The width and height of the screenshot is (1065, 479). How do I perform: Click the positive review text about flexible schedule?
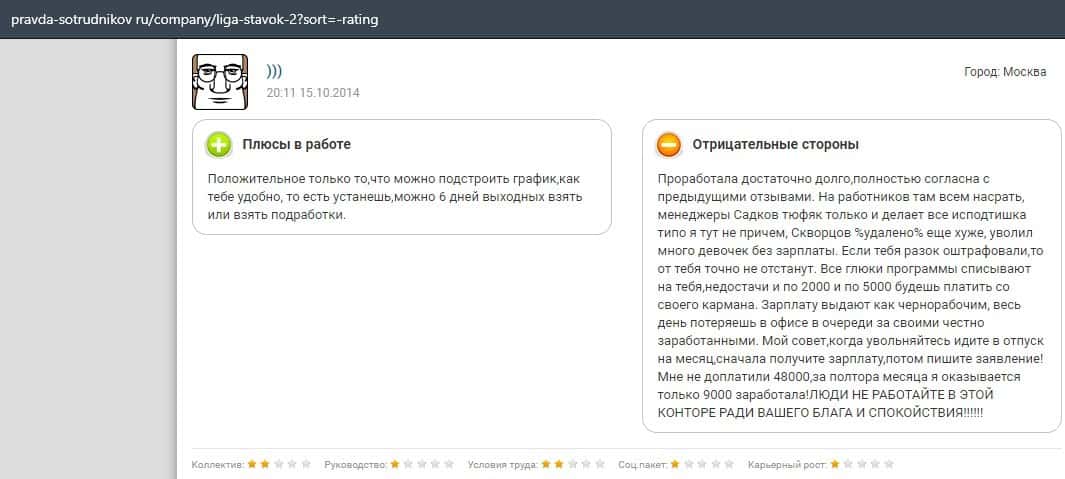[394, 197]
